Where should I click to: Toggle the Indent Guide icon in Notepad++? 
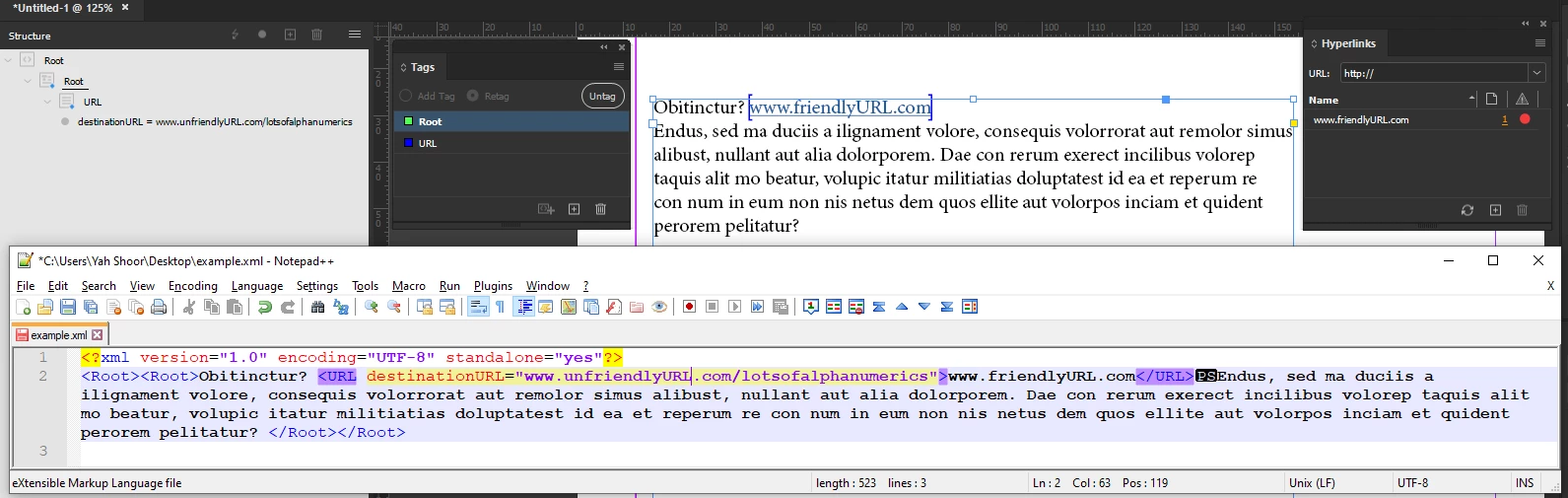(x=524, y=307)
